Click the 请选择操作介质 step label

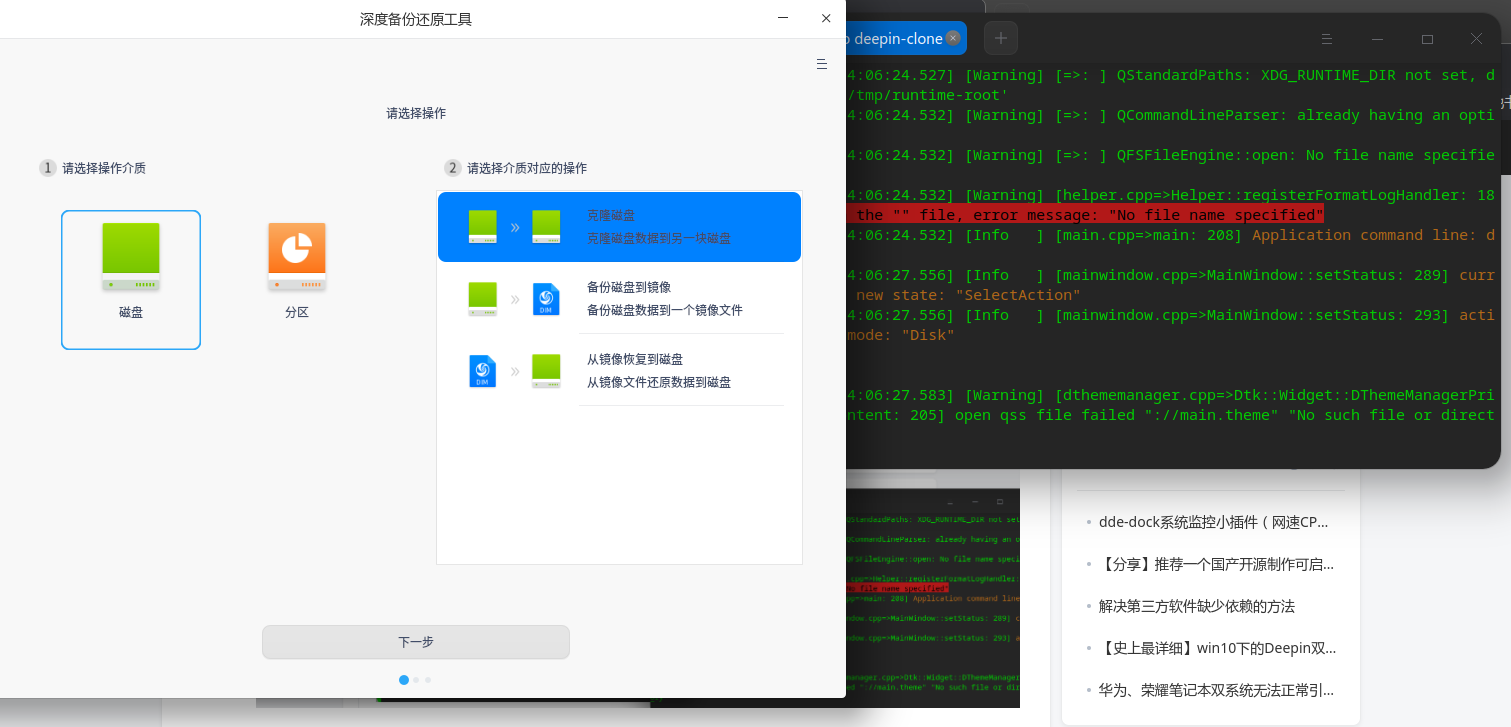click(104, 168)
